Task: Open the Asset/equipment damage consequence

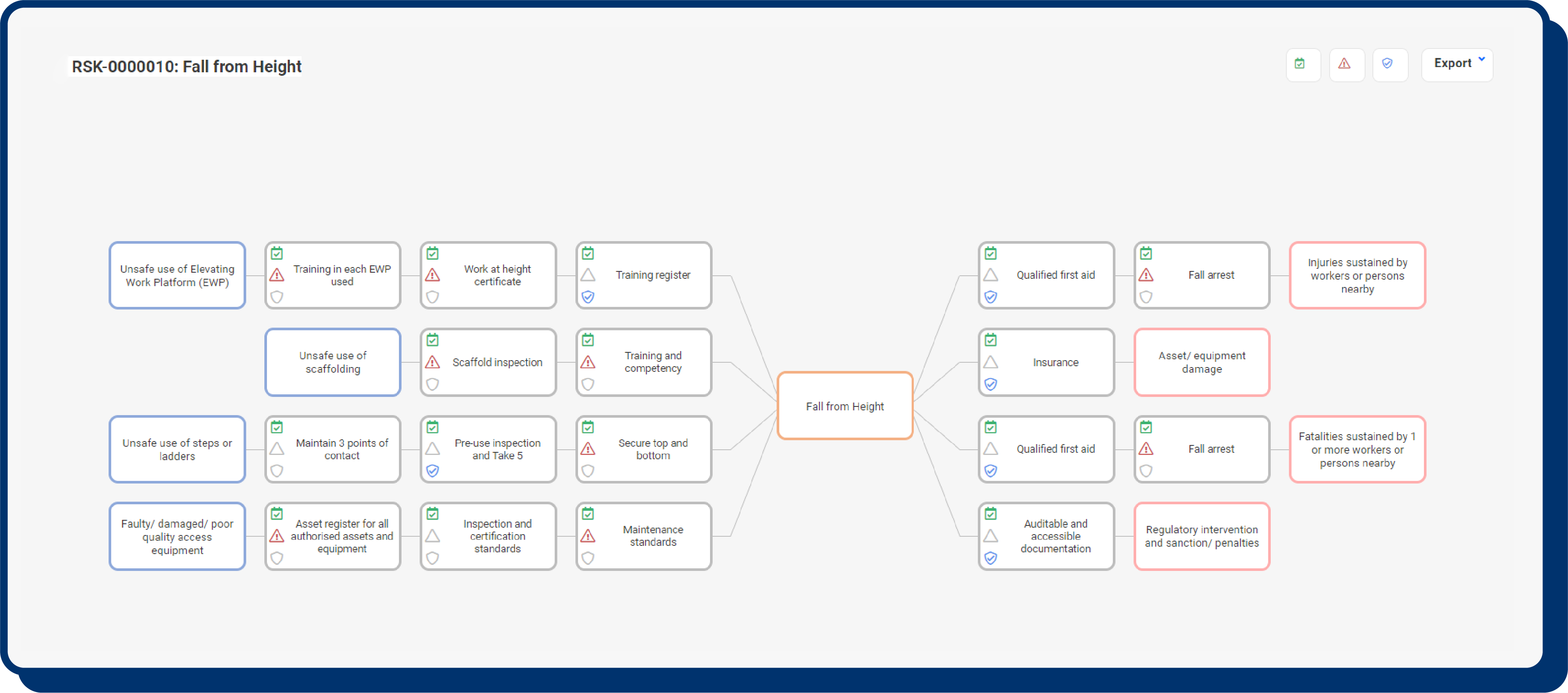Action: 1202,362
